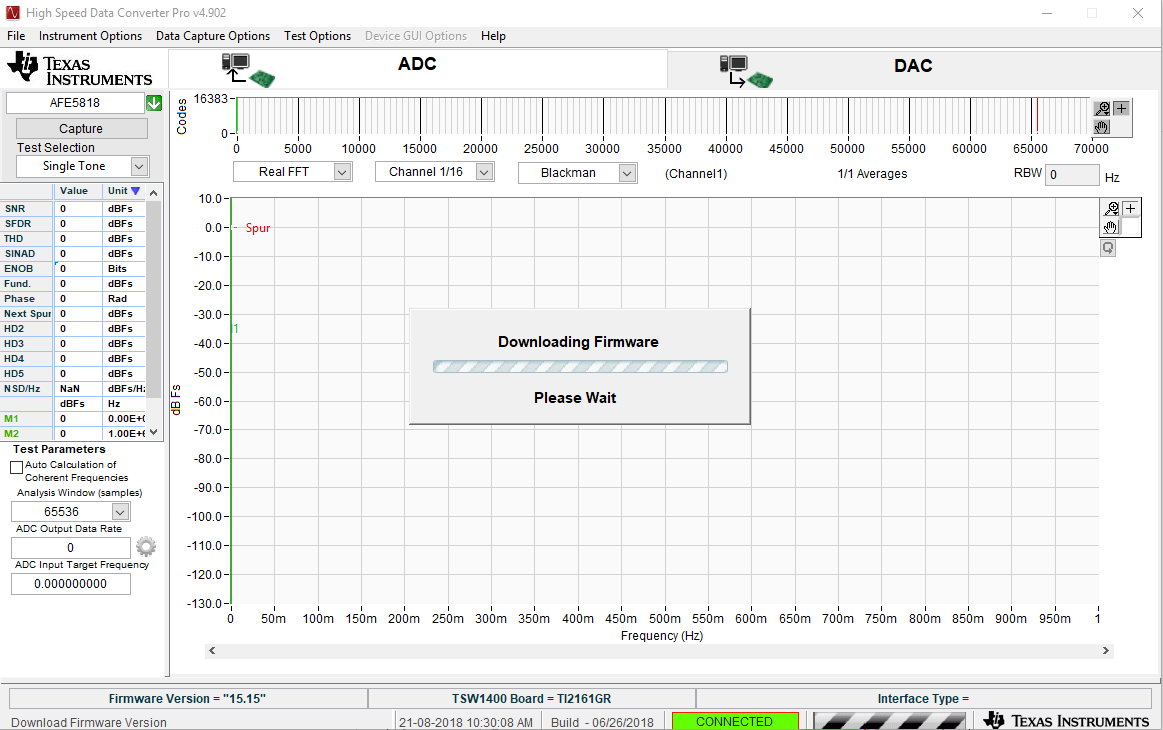Image resolution: width=1163 pixels, height=730 pixels.
Task: Open the Channel 1/16 dropdown
Action: (484, 172)
